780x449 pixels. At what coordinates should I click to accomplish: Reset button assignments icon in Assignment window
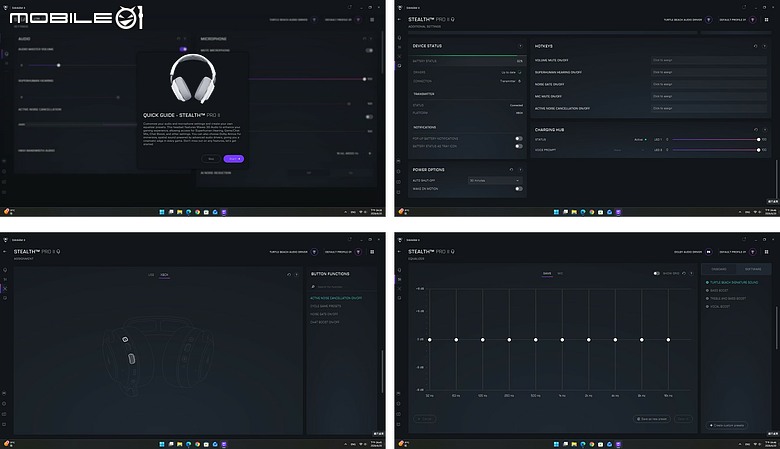click(289, 274)
